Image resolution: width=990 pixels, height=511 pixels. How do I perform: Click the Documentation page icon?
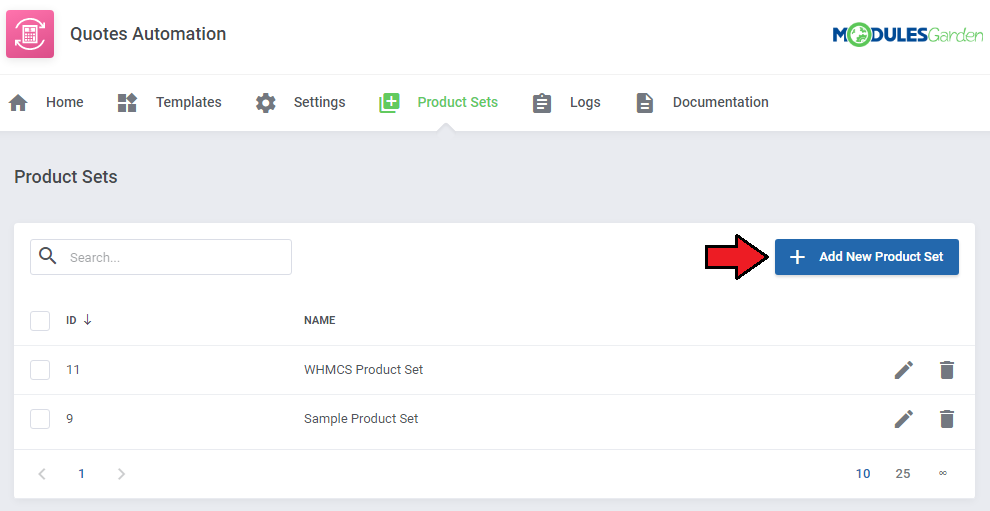click(x=645, y=102)
